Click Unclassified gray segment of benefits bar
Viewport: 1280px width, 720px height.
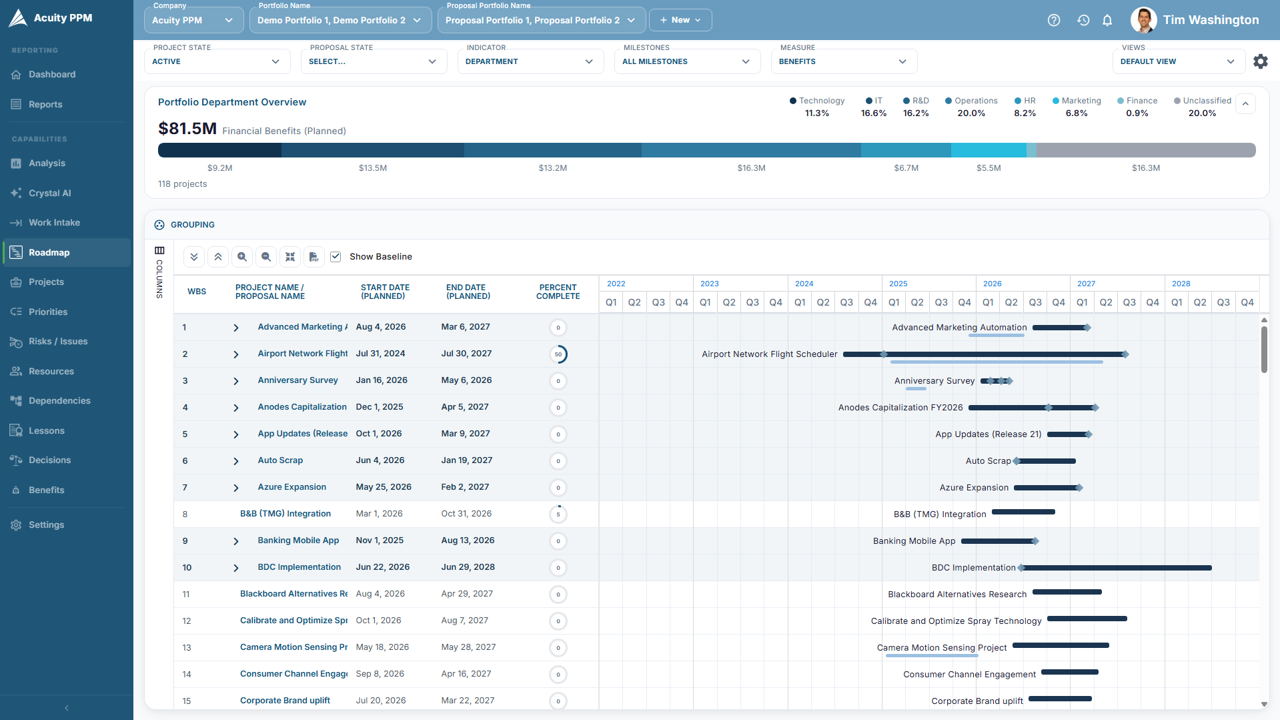coord(1146,150)
